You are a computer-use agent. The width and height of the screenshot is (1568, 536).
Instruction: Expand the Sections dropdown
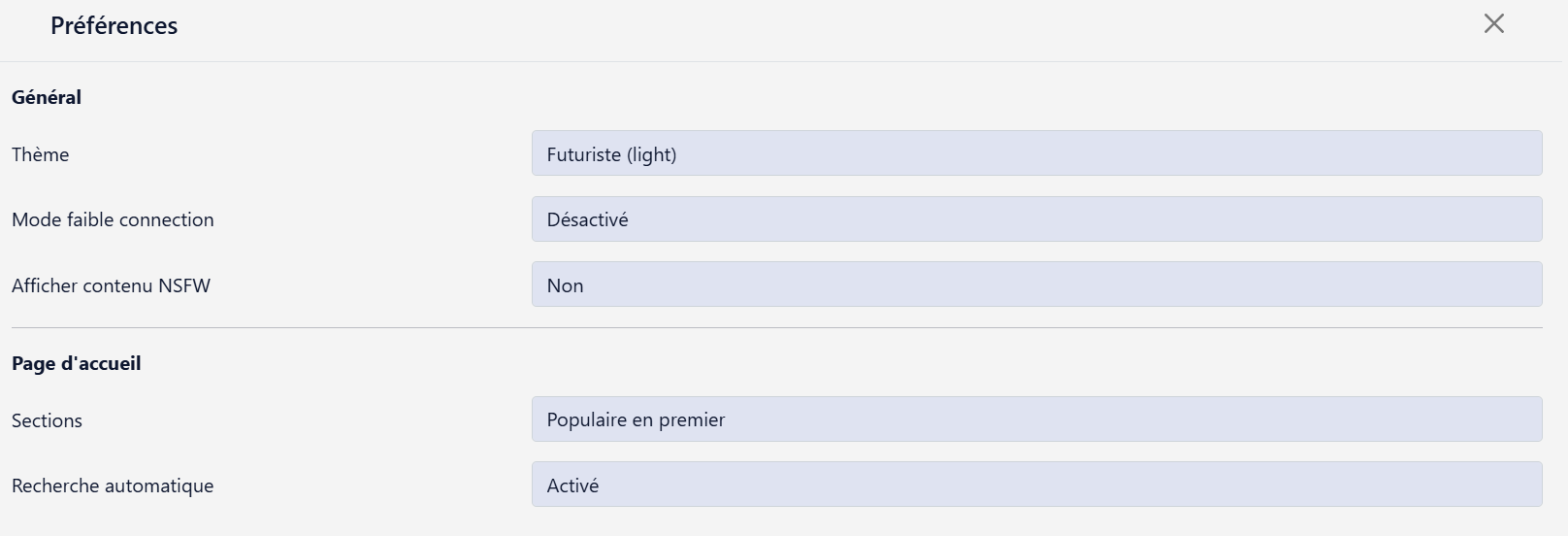[x=1036, y=419]
